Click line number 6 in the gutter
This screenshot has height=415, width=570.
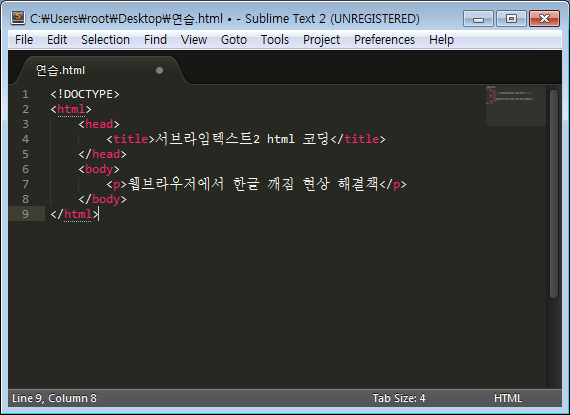[x=25, y=169]
